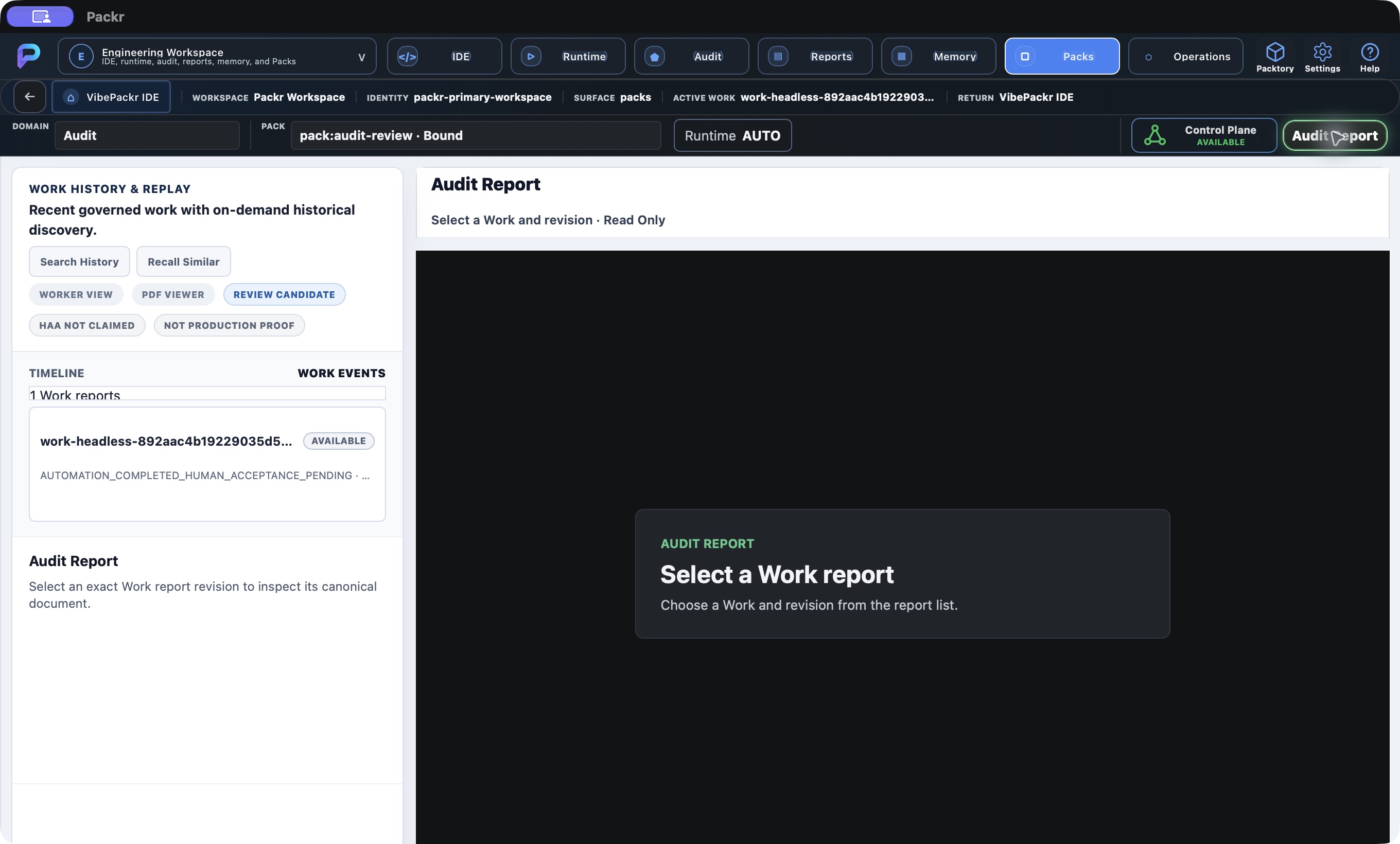1400x844 pixels.
Task: Click the Operations circle icon
Action: (1148, 57)
